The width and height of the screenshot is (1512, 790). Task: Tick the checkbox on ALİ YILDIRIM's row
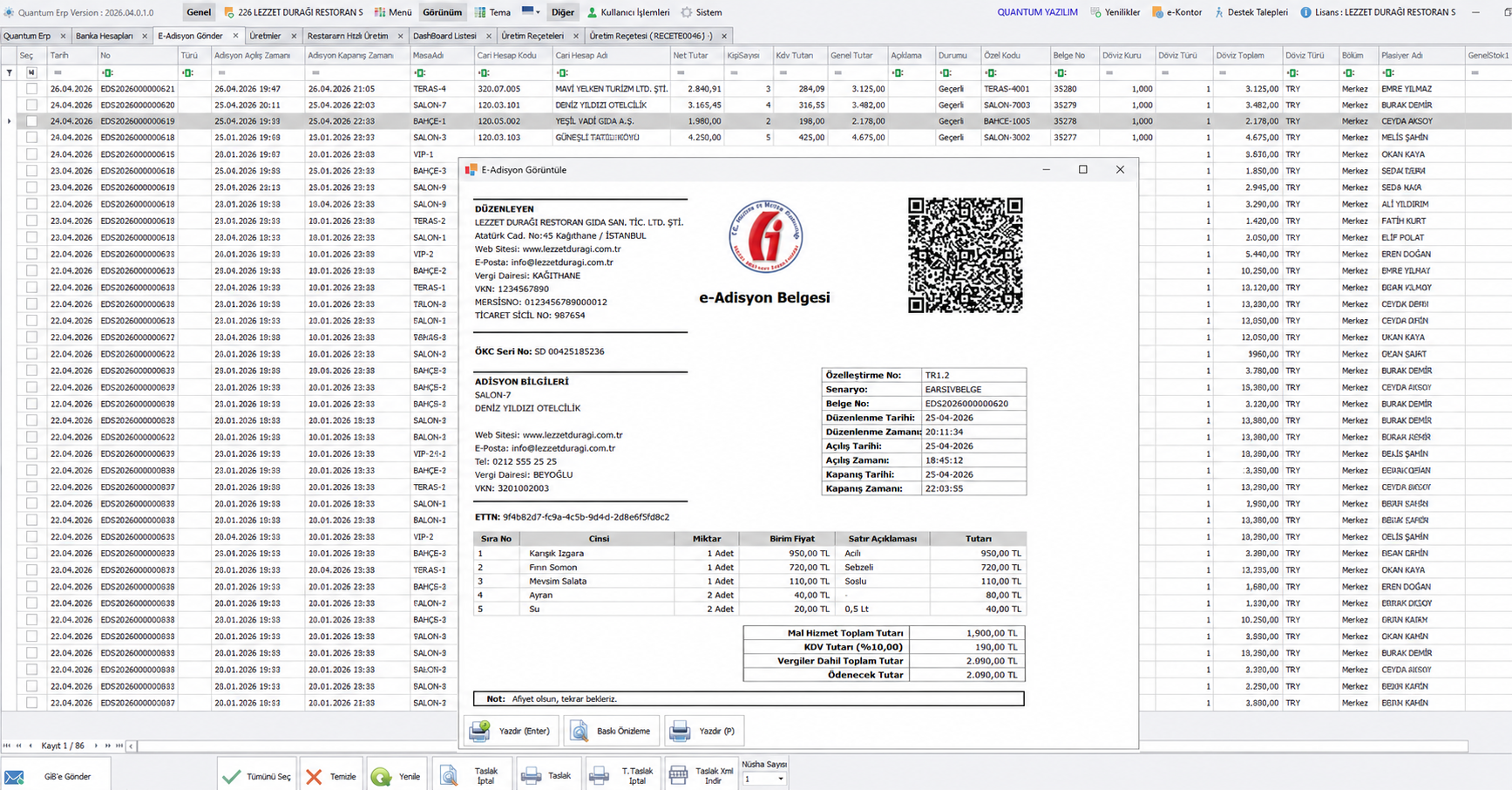click(x=31, y=204)
